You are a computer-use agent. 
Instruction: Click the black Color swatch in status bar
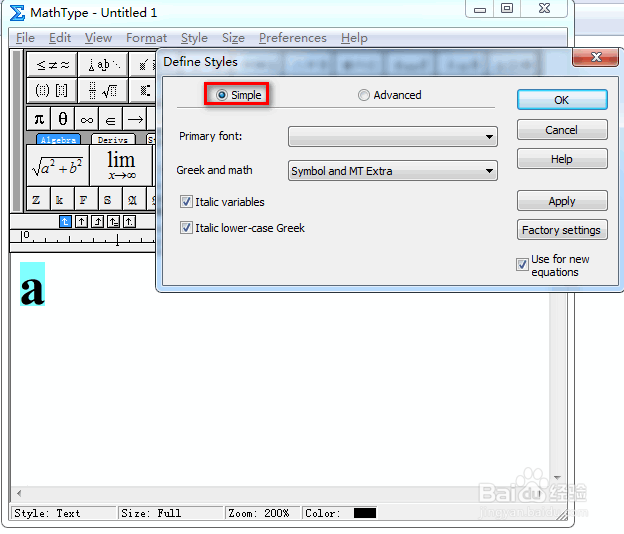(x=365, y=513)
